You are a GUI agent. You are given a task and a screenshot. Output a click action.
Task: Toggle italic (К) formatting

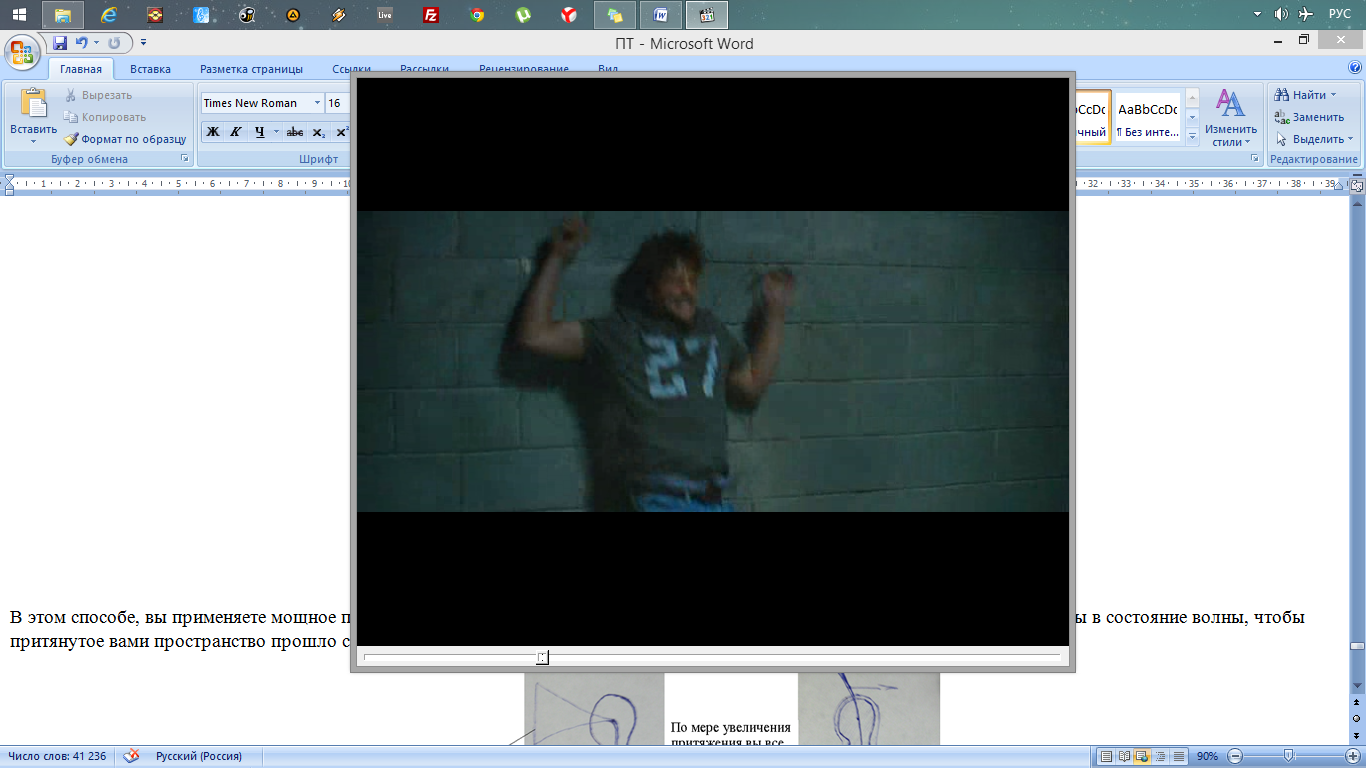point(236,132)
